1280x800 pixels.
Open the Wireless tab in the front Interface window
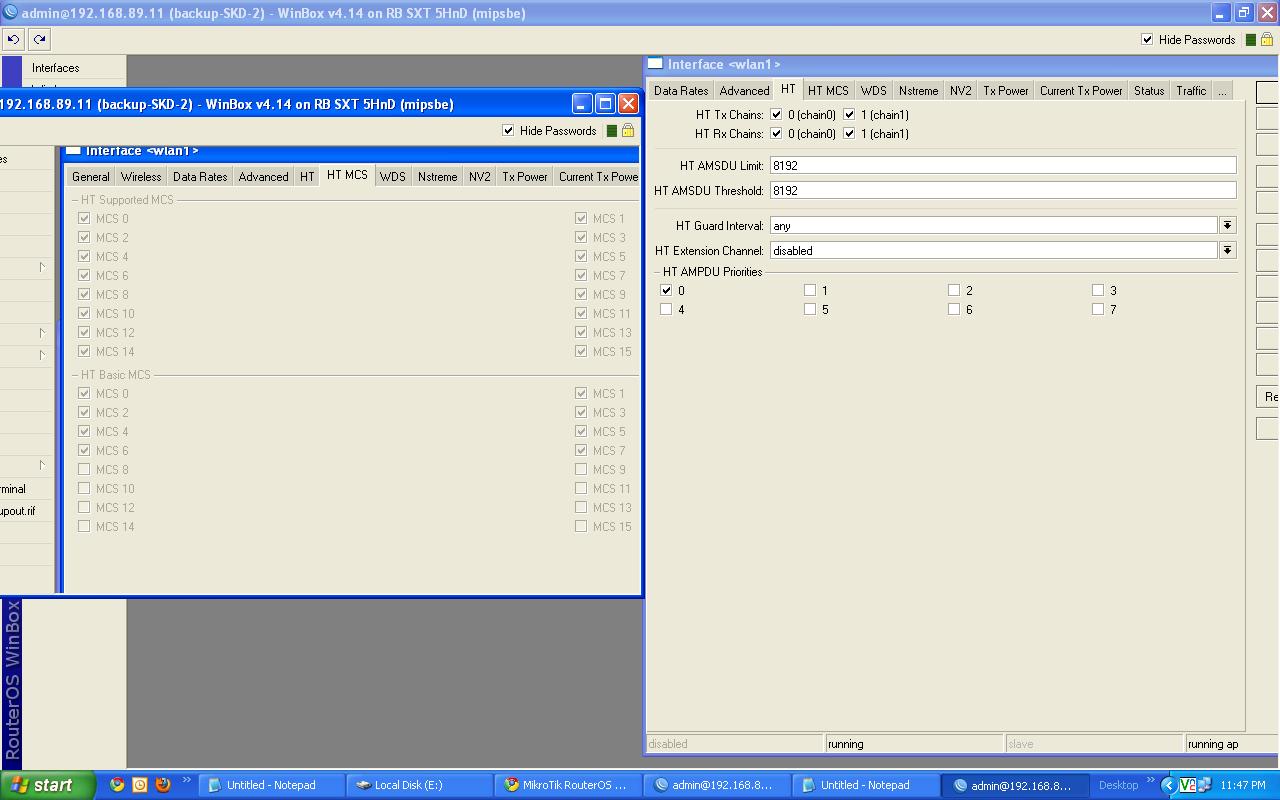tap(141, 177)
